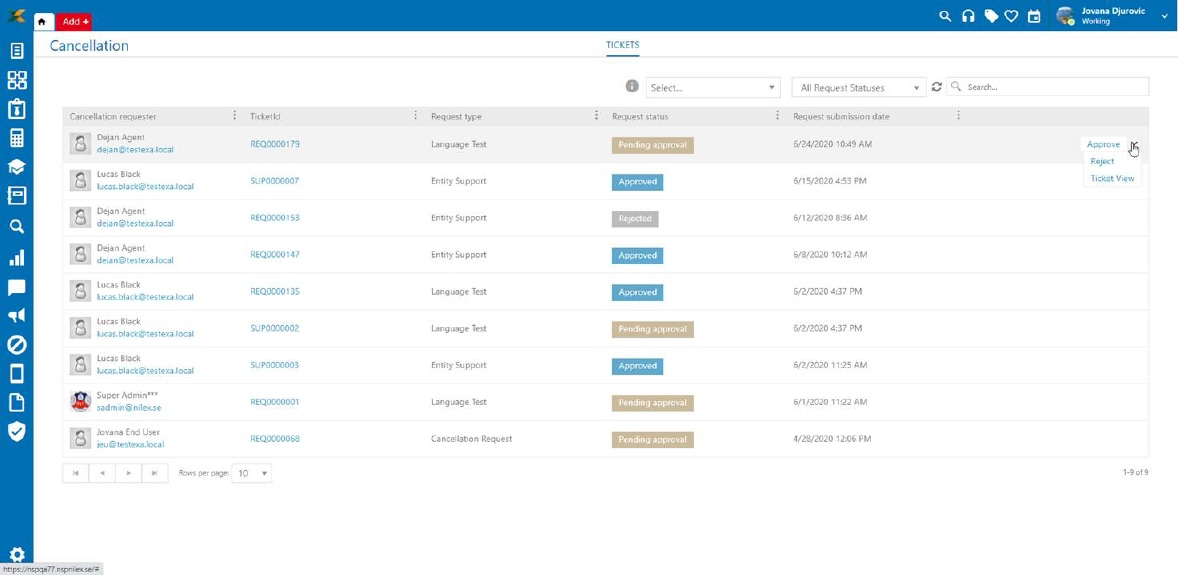Open the settings gear in sidebar

tap(17, 555)
